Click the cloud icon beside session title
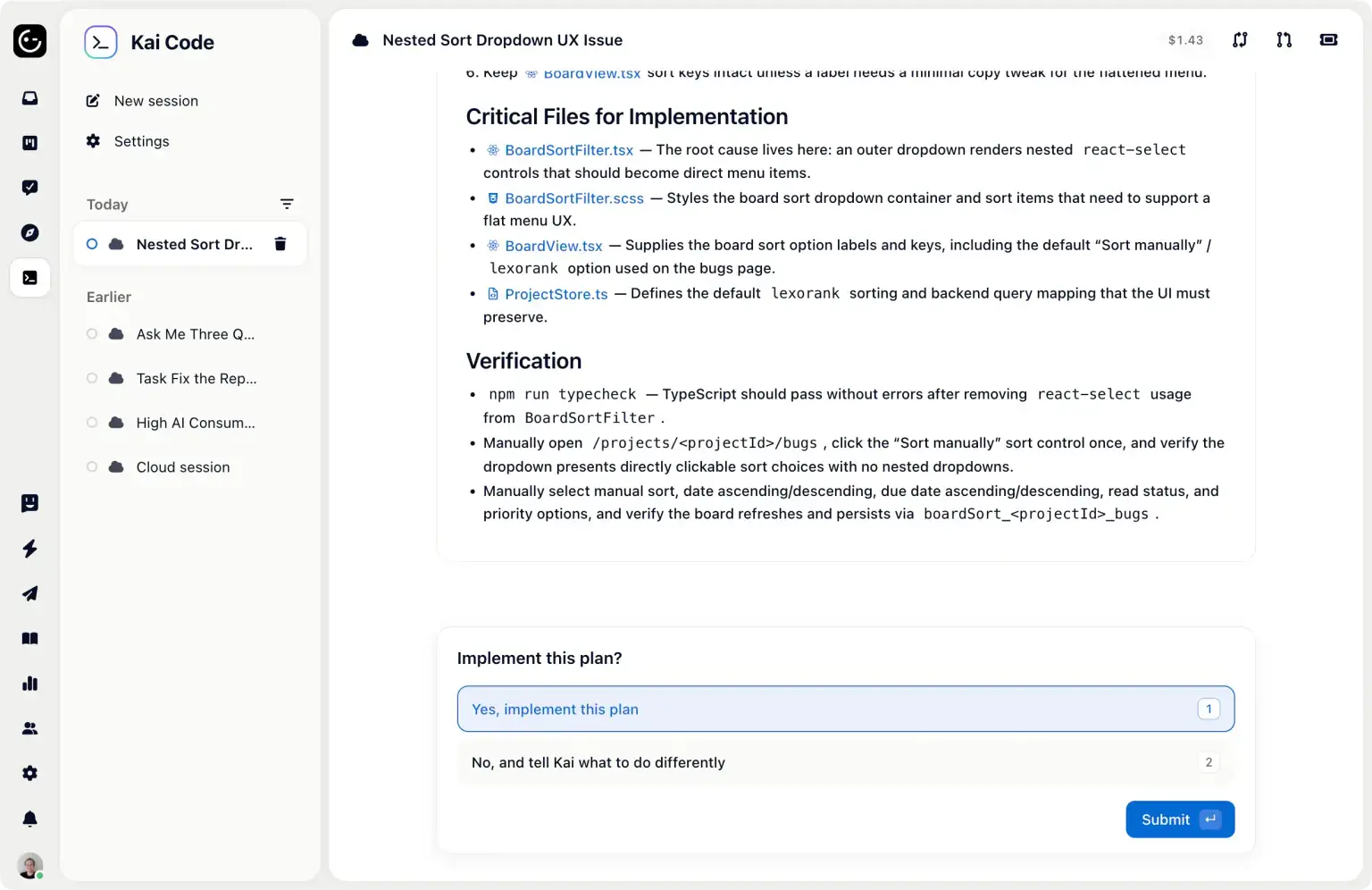This screenshot has height=890, width=1372. coord(360,40)
